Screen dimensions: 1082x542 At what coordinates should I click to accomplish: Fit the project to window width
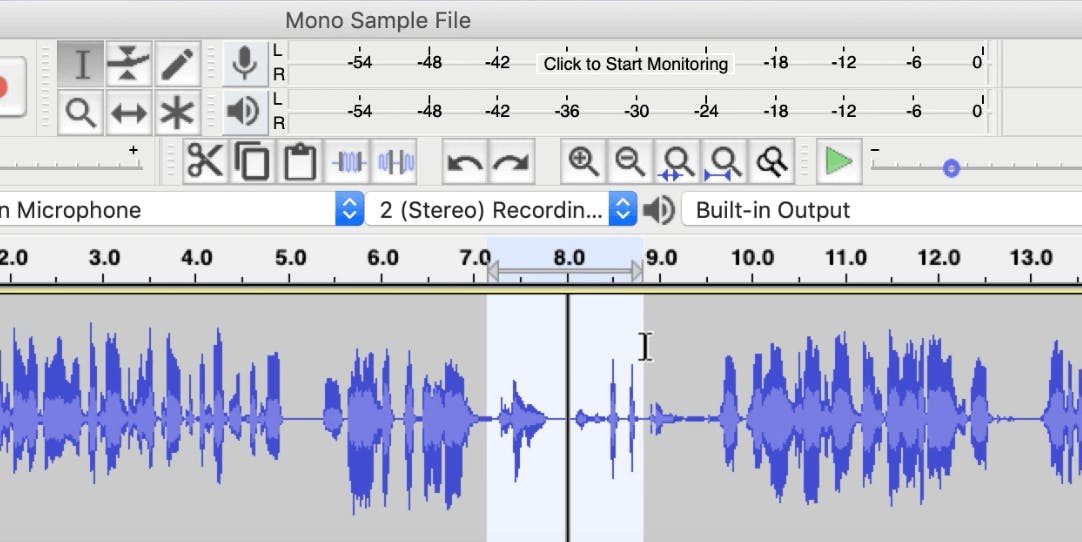(725, 161)
